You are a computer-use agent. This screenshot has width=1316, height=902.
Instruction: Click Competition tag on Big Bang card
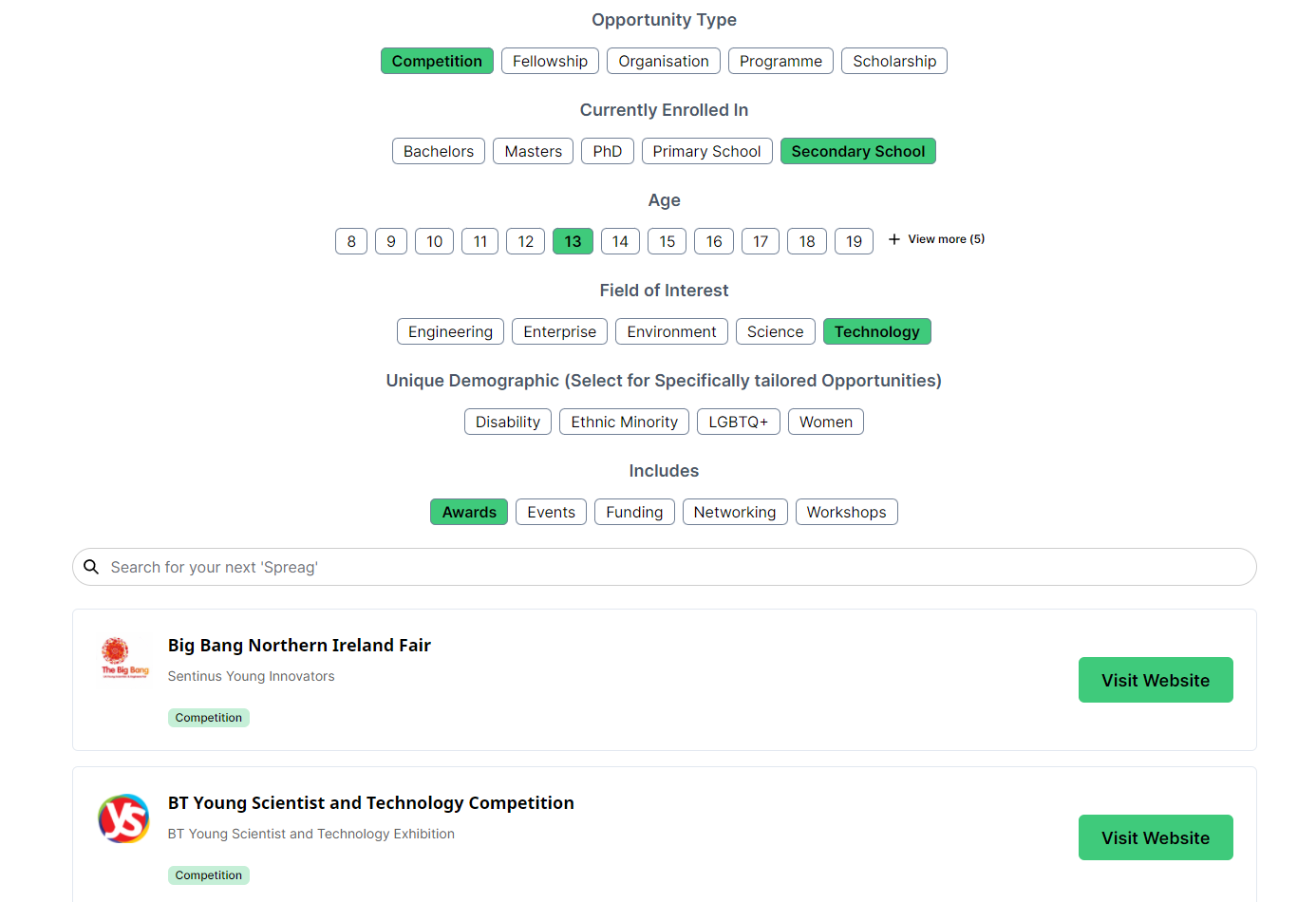[208, 718]
